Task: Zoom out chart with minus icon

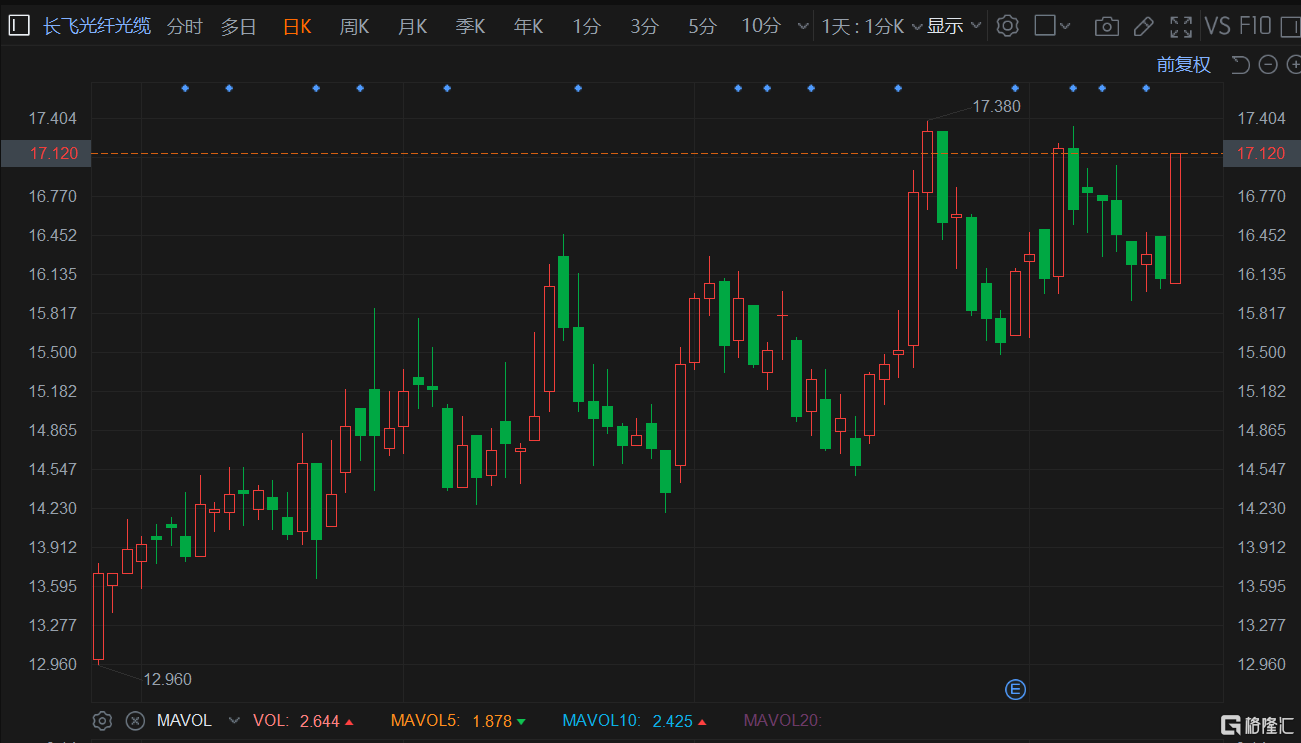Action: pos(1268,65)
